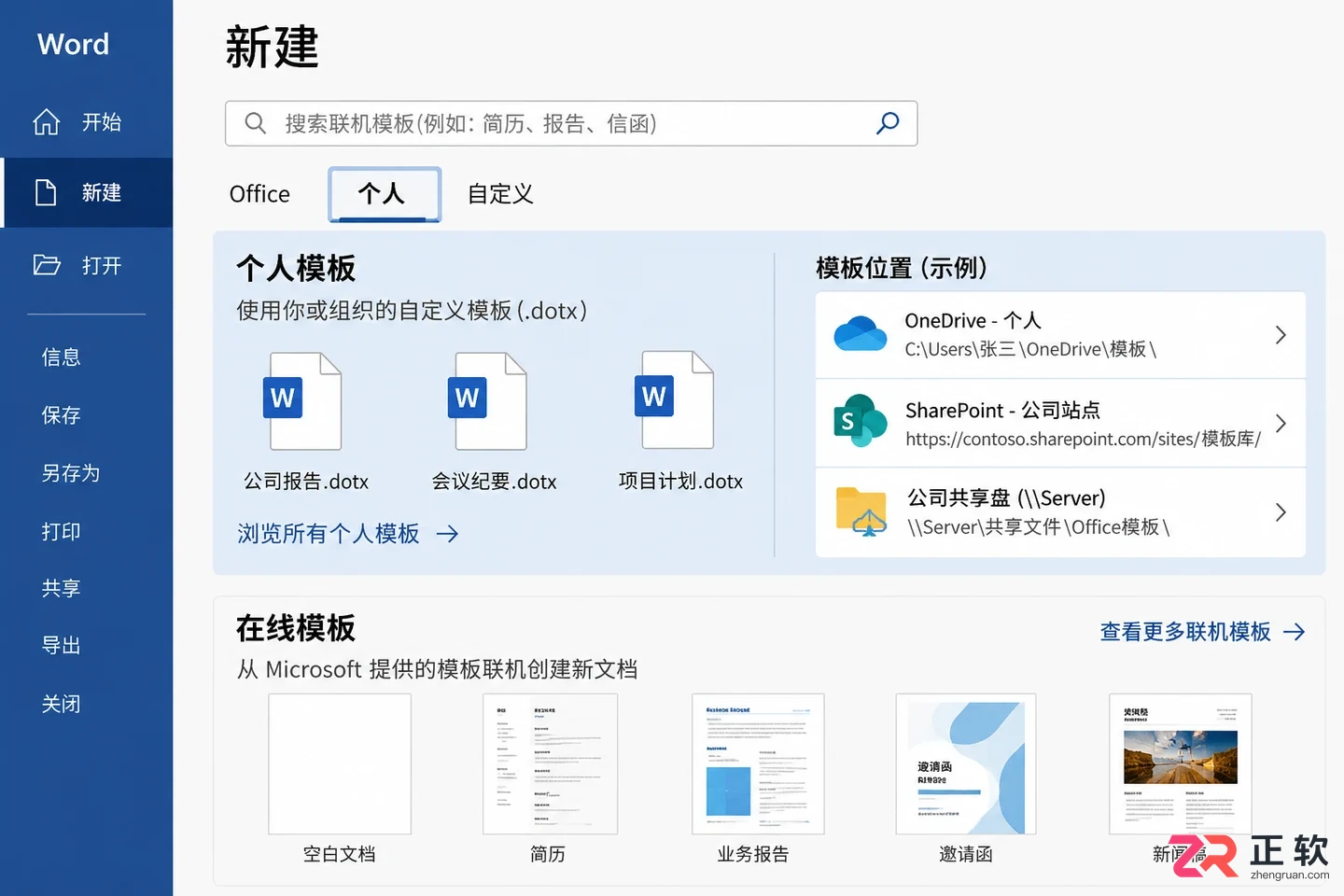Viewport: 1344px width, 896px height.
Task: Click arrow icon next to 查看更多联机模板
Action: coord(1295,632)
